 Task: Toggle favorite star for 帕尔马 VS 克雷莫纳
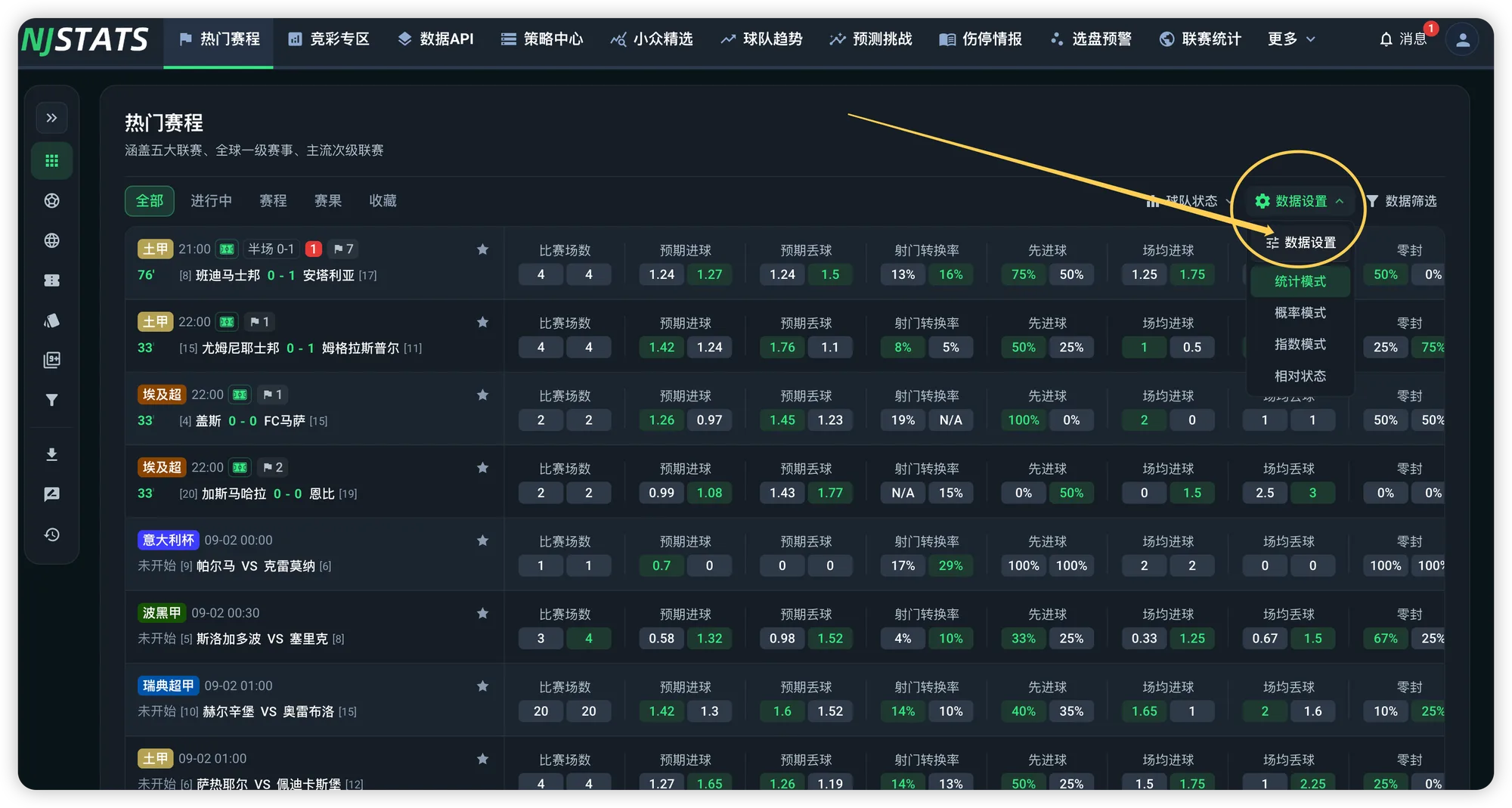[482, 540]
